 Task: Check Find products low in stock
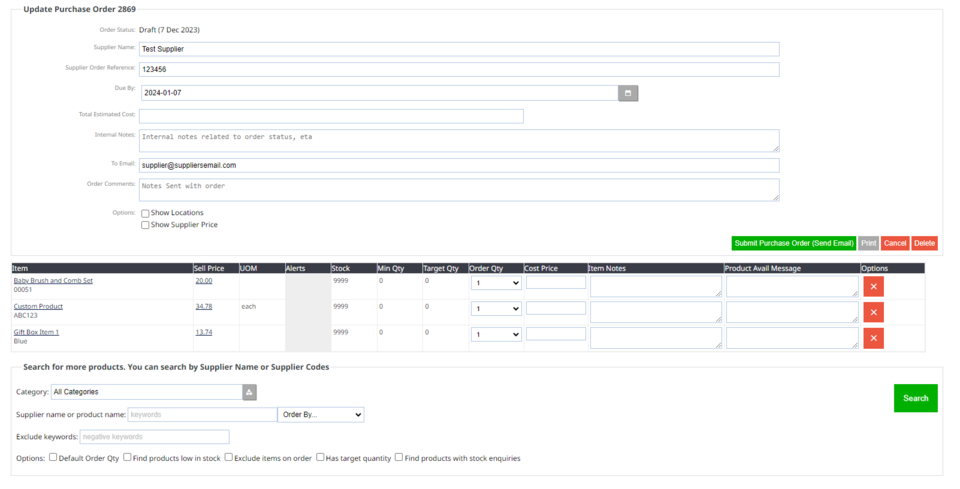[x=128, y=458]
